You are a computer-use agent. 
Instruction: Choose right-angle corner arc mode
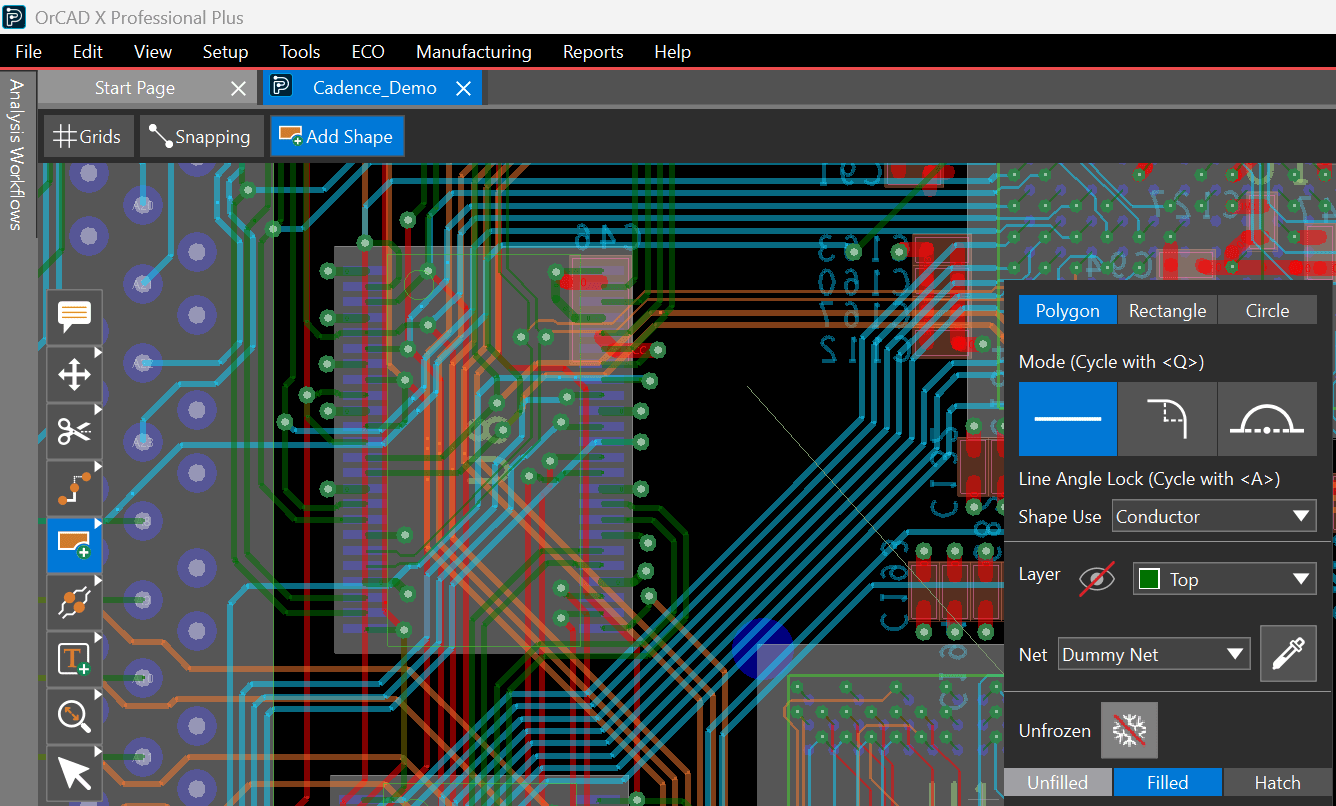(x=1167, y=419)
